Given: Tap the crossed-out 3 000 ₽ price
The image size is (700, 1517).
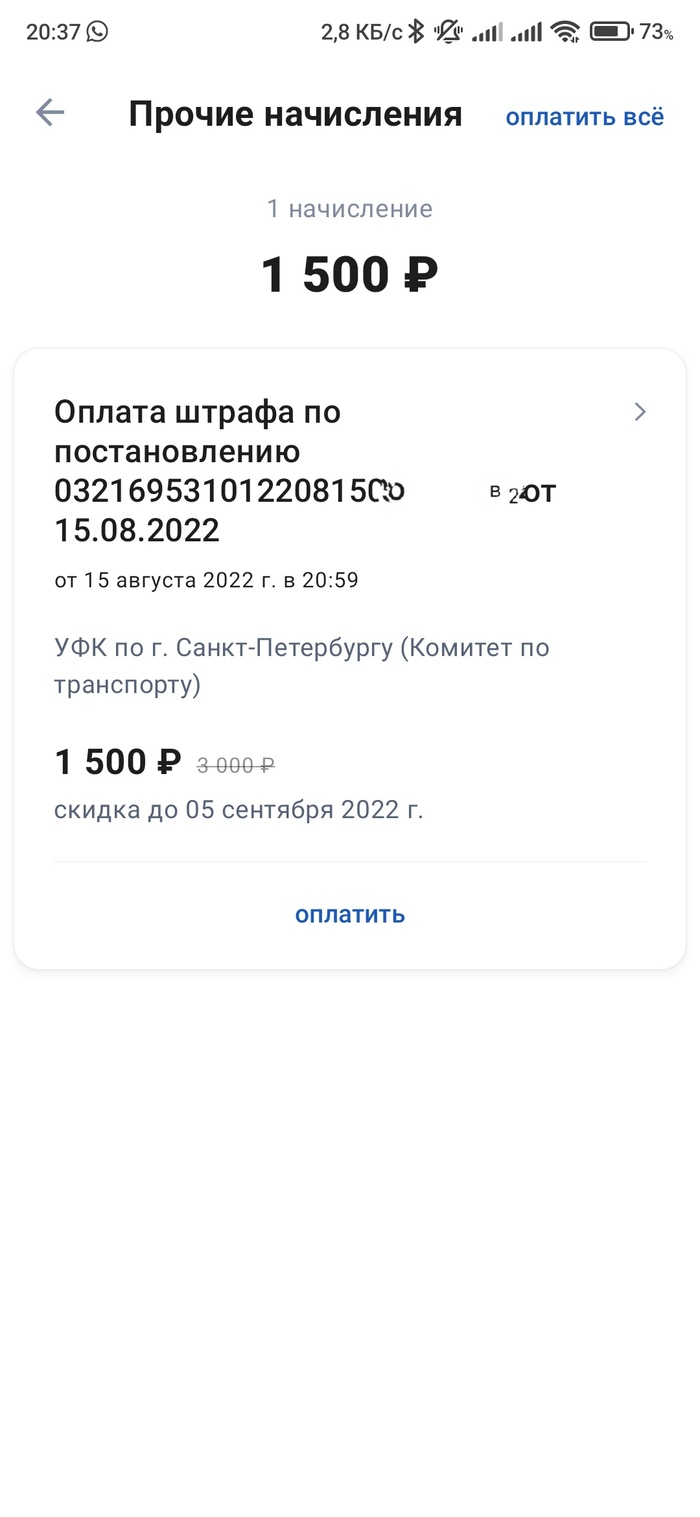Looking at the screenshot, I should [236, 766].
